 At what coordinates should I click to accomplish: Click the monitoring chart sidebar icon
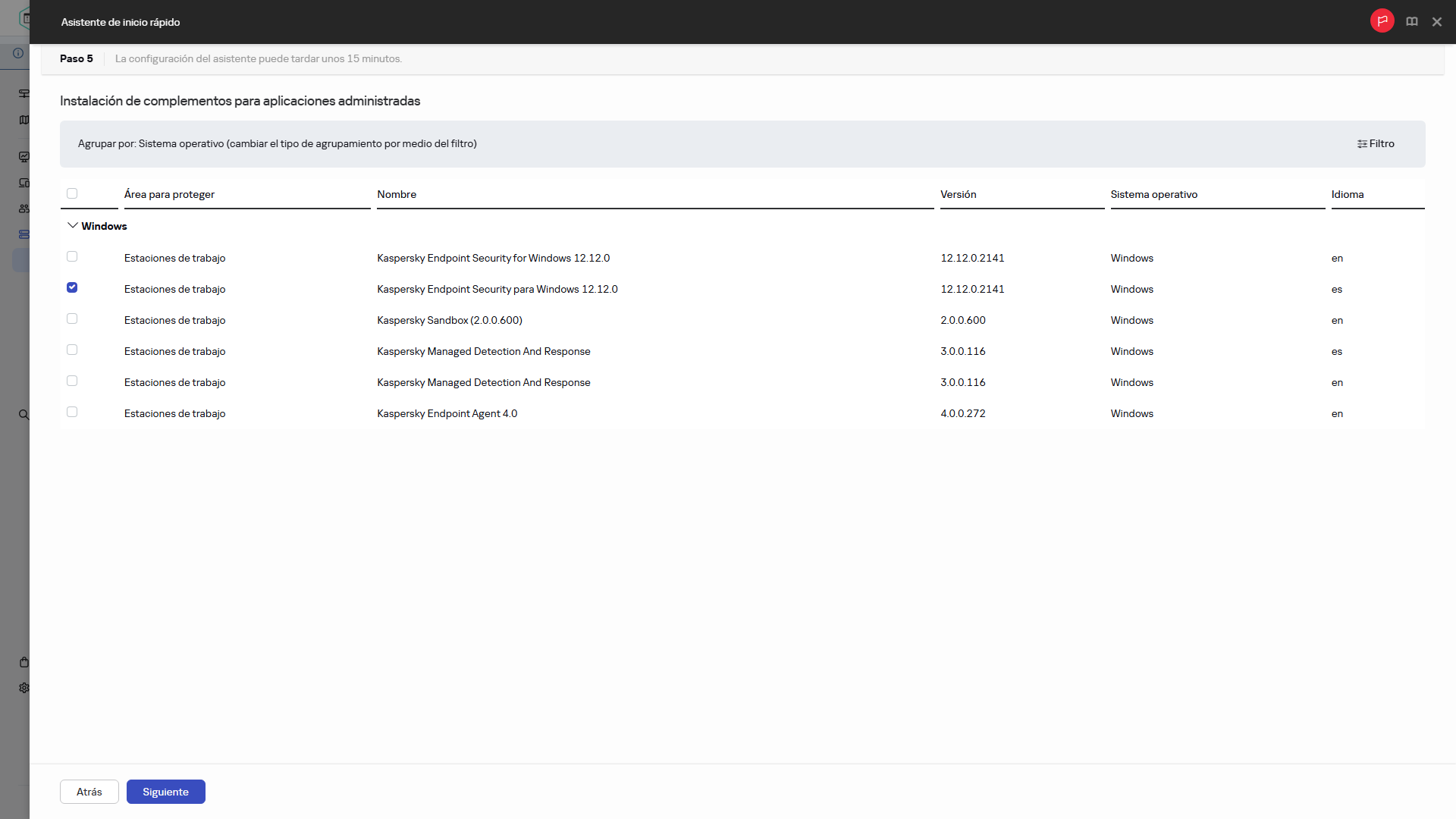(x=24, y=157)
